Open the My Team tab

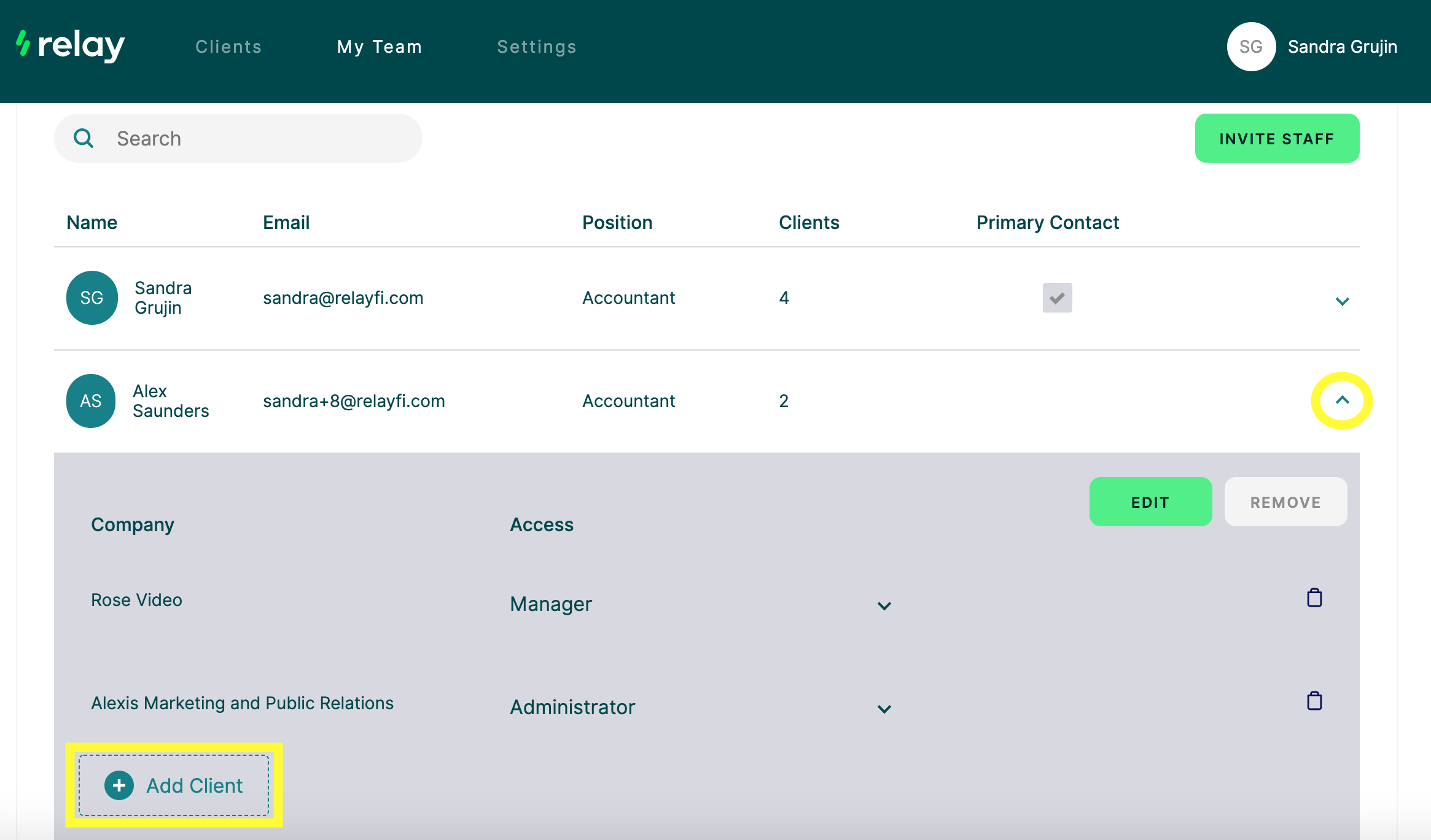(380, 47)
